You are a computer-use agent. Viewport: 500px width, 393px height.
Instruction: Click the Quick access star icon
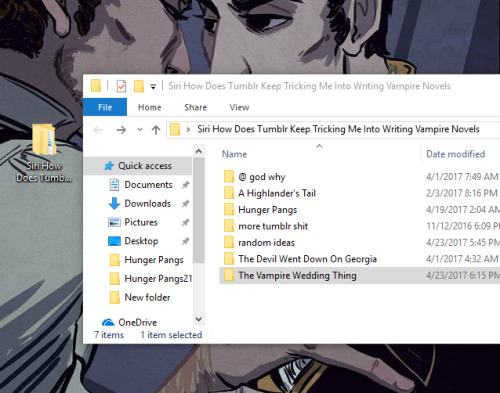(109, 166)
